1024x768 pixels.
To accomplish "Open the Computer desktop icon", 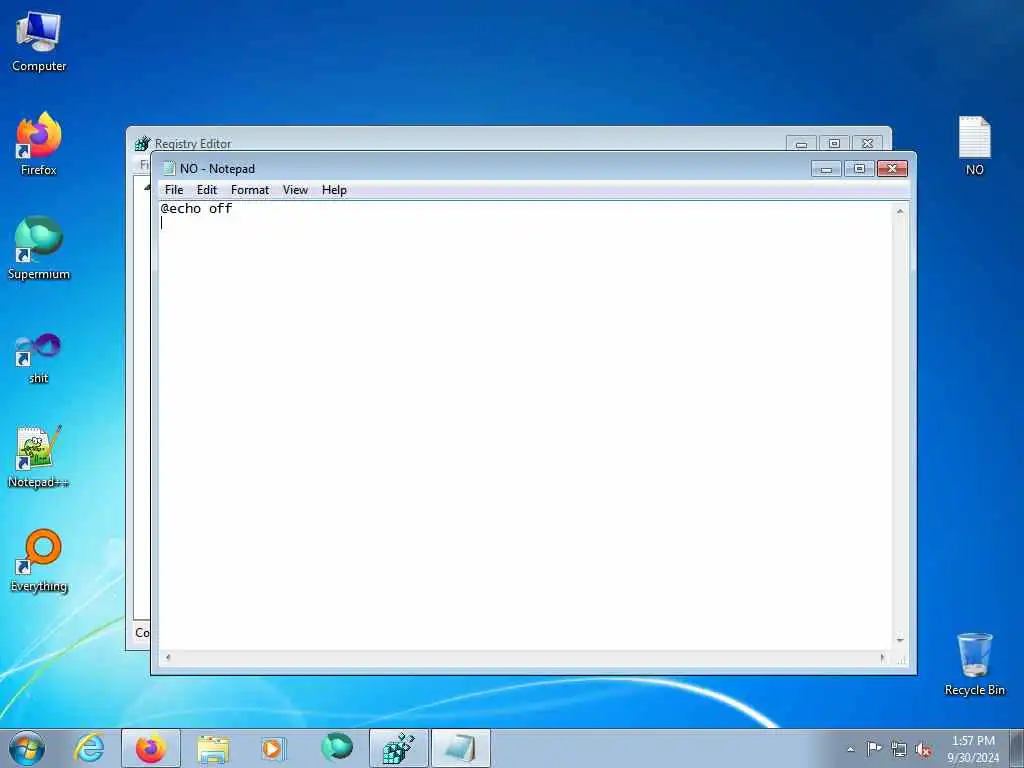I will coord(39,42).
